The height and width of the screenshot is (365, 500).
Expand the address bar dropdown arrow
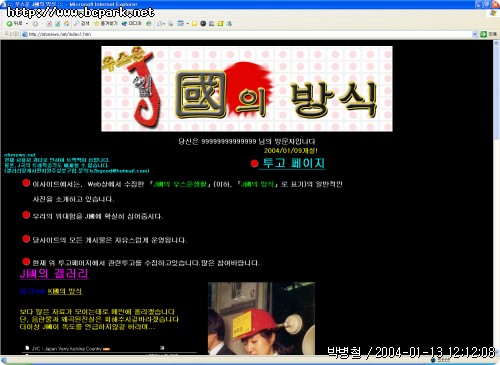point(475,34)
